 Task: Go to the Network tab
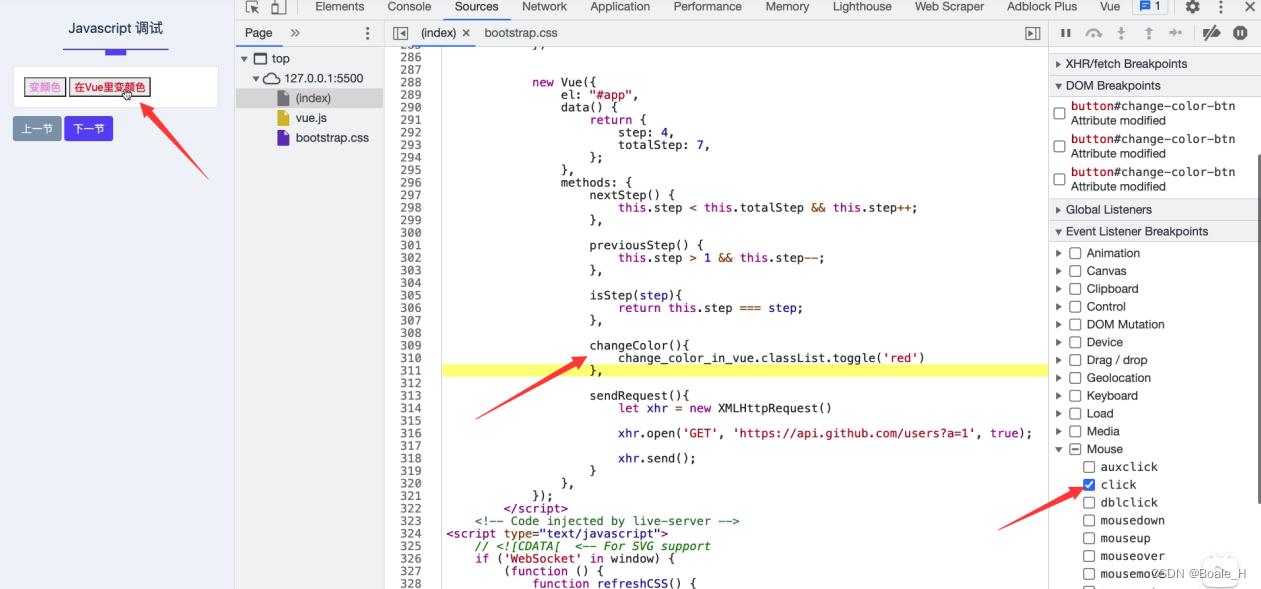[x=544, y=6]
